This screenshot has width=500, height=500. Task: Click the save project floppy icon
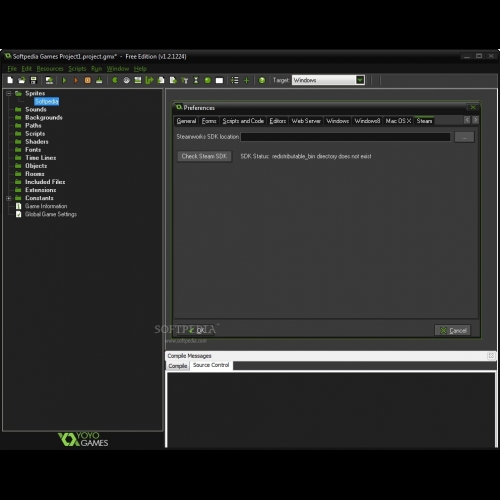point(33,80)
